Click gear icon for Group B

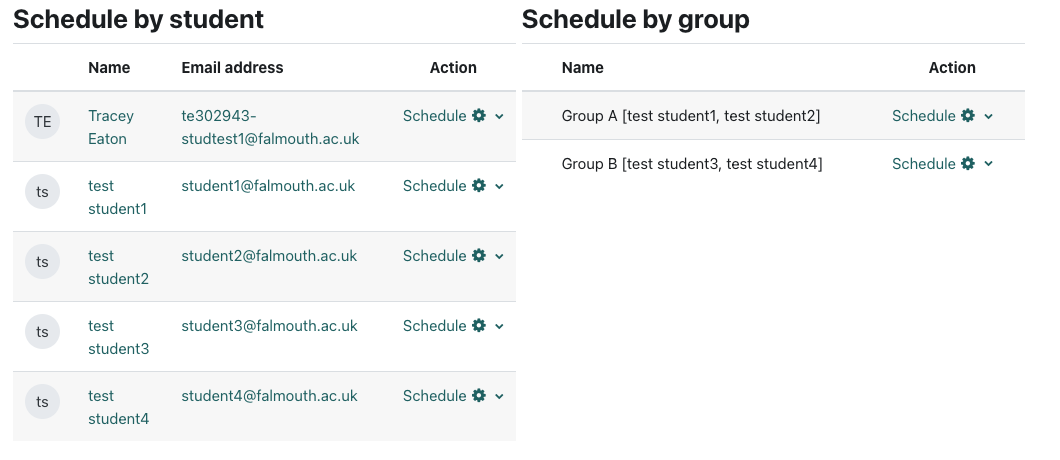coord(968,164)
